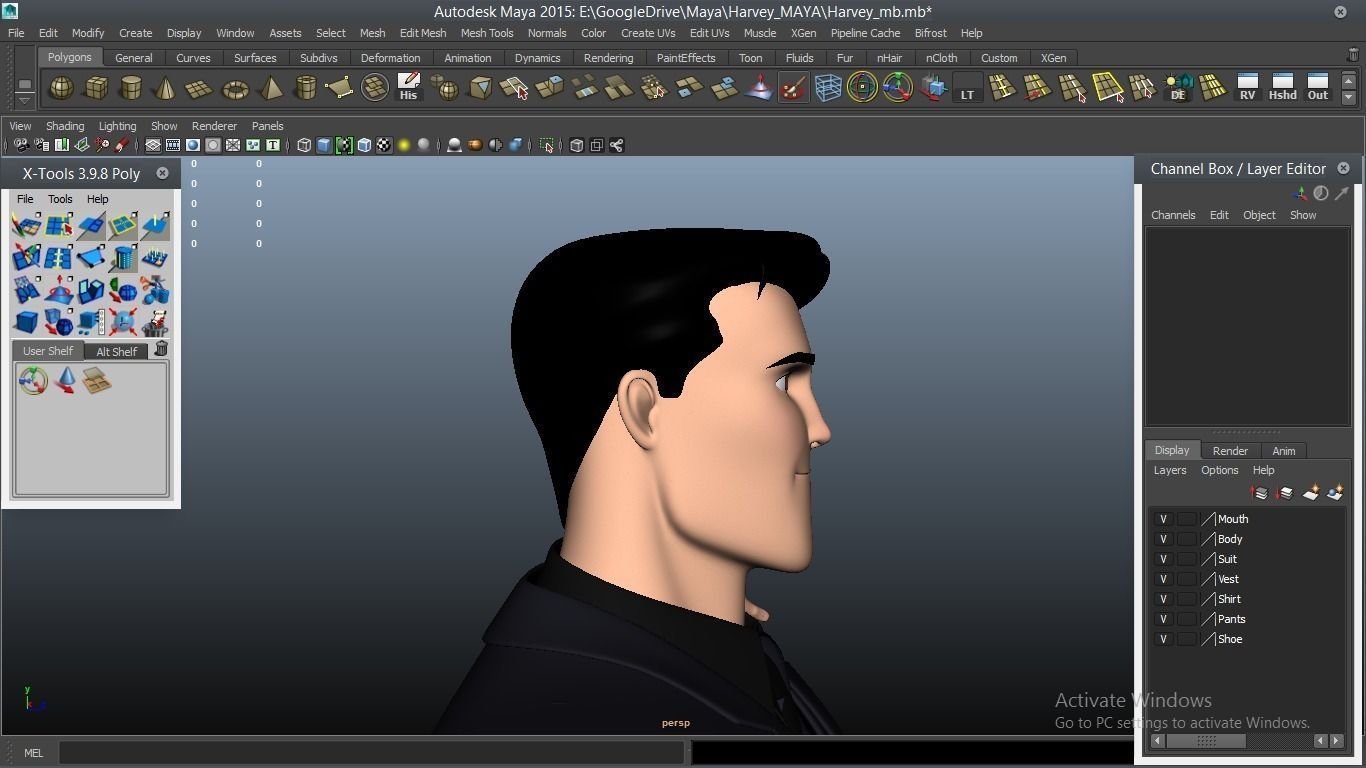
Task: Create a polygon pipe from shelf
Action: 305,88
